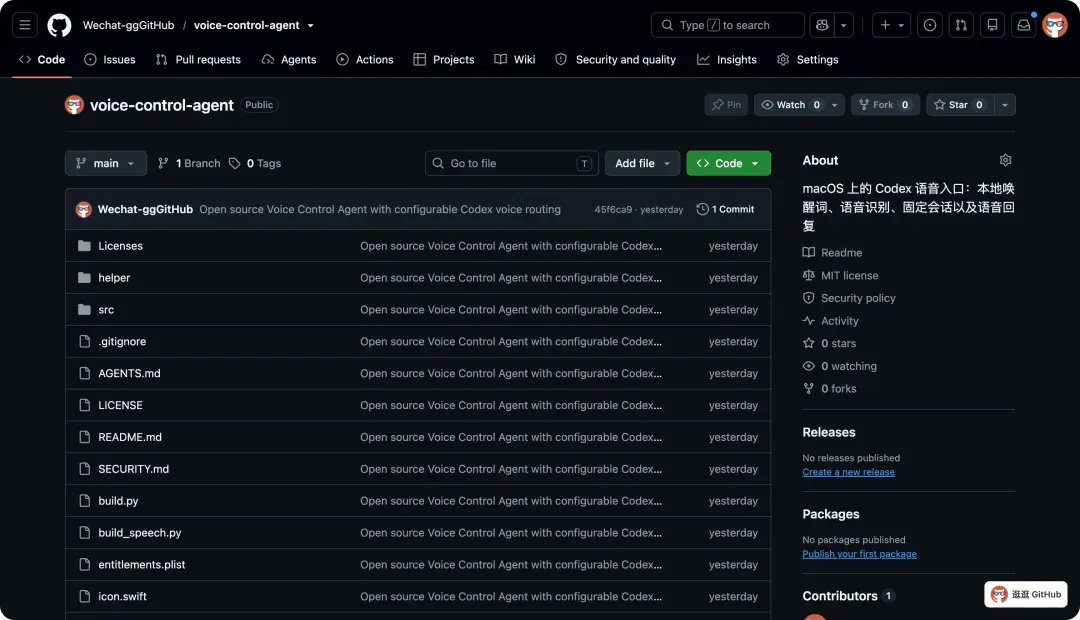View the 0 Tags link
Viewport: 1080px width, 620px height.
coord(256,163)
